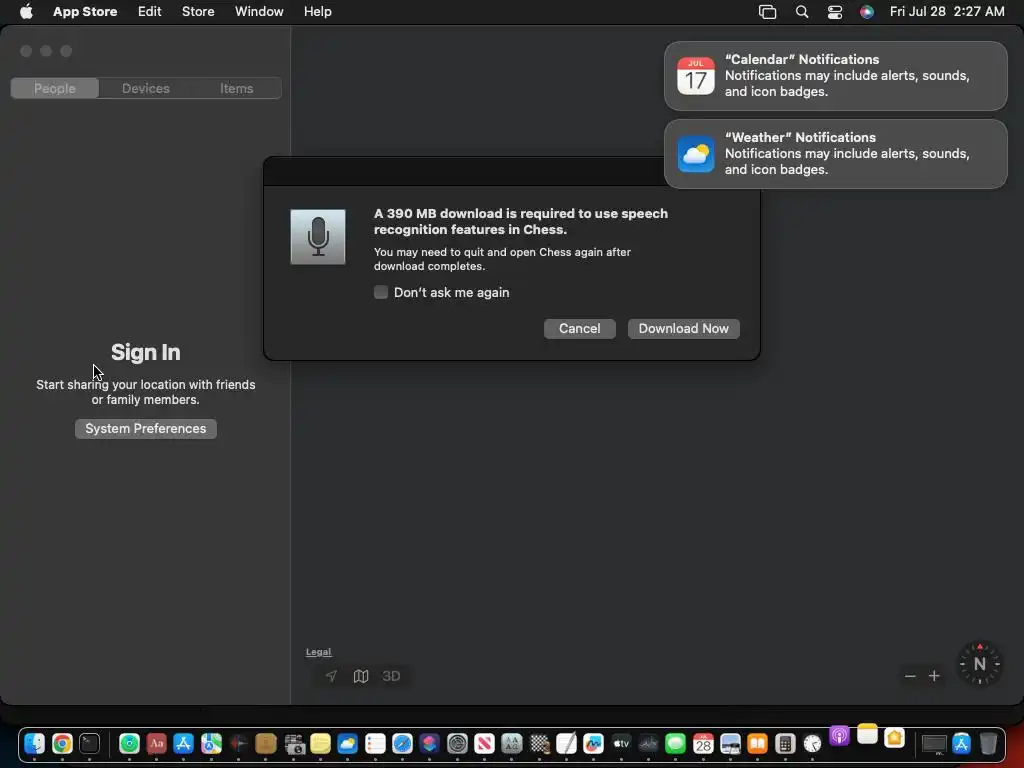Open Stocks from the Dock

pos(648,743)
